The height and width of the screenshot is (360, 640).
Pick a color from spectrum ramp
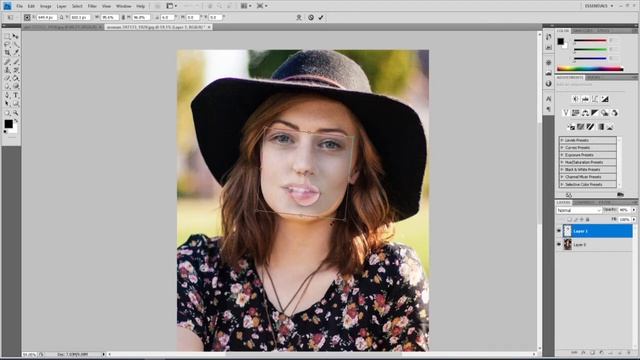point(590,69)
